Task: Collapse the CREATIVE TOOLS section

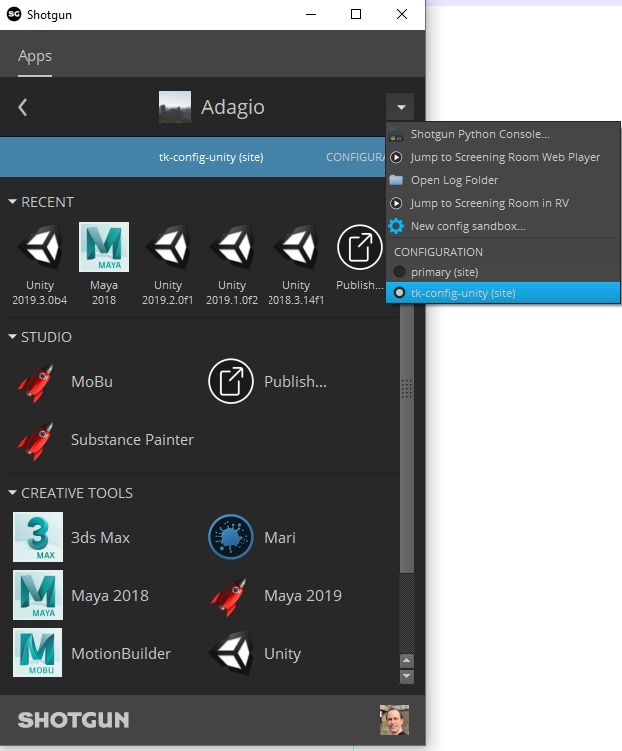Action: pyautogui.click(x=12, y=492)
